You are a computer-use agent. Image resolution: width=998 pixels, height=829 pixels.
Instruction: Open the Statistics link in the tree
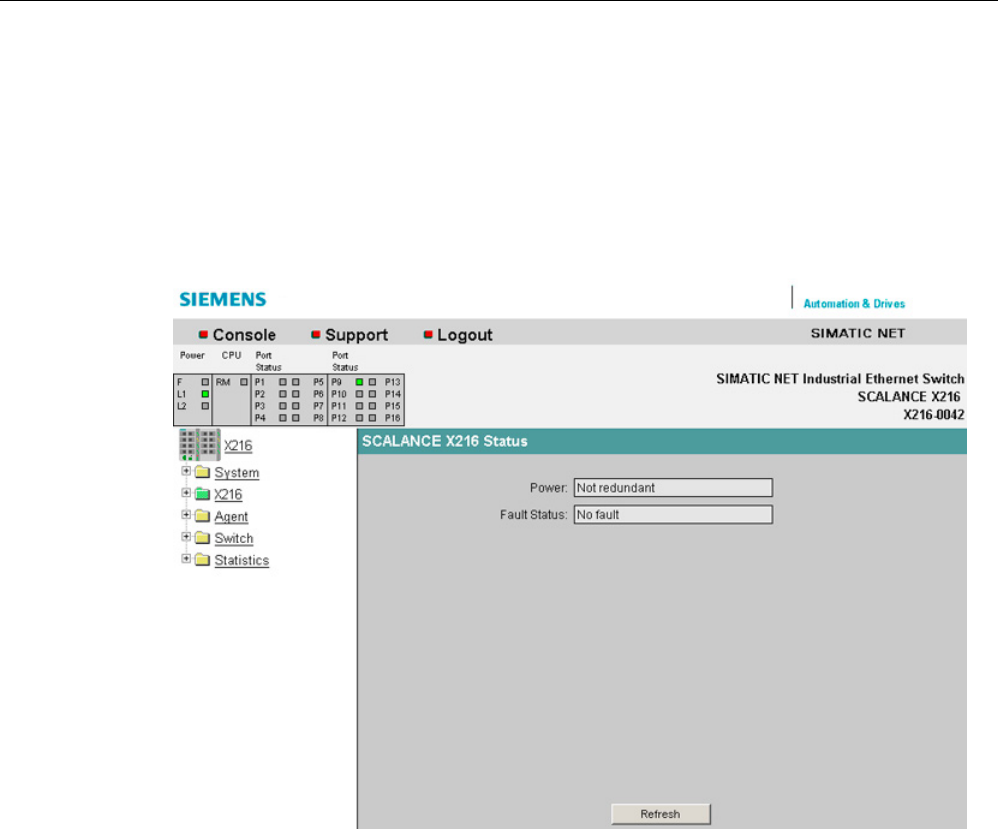tap(242, 560)
